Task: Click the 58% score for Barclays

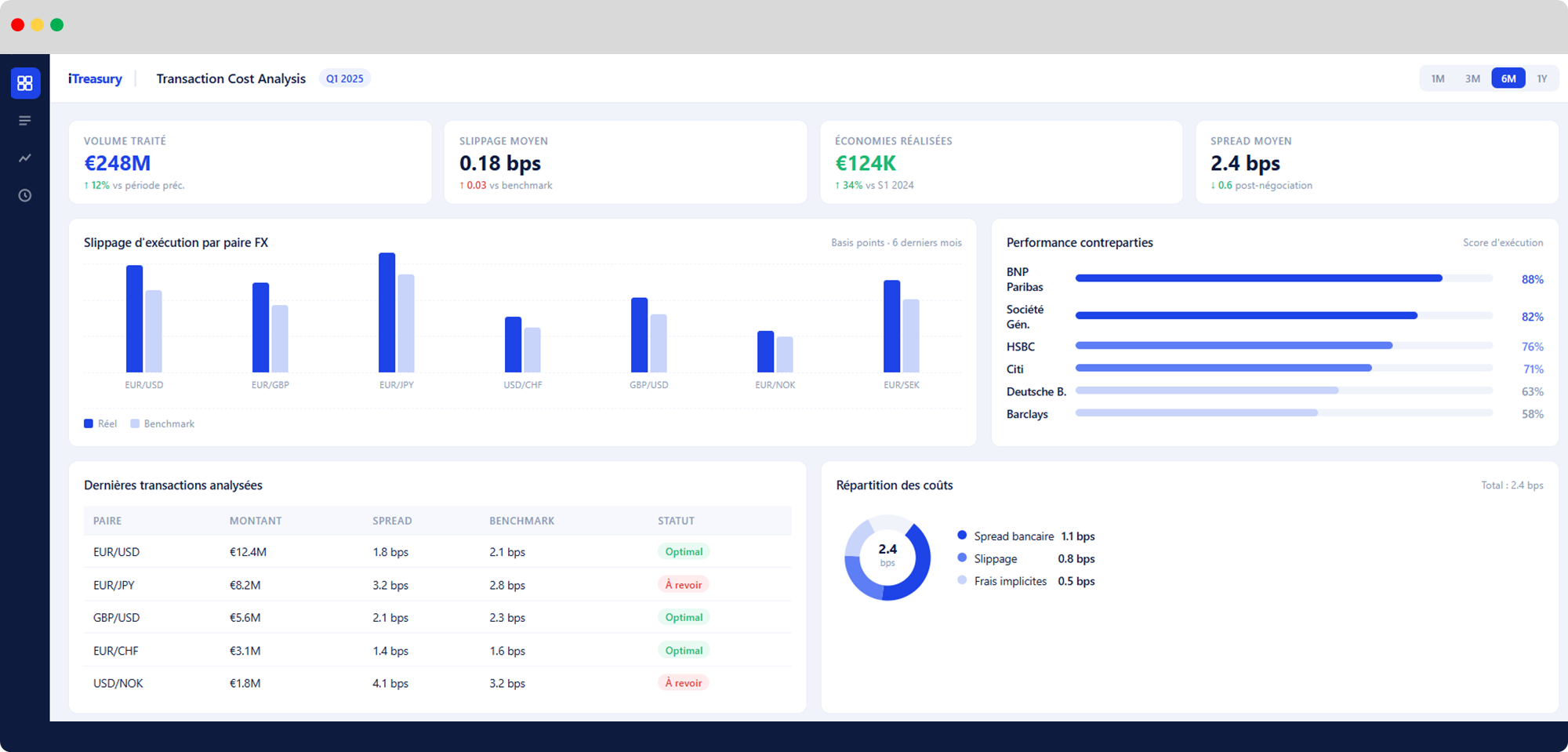Action: tap(1533, 414)
